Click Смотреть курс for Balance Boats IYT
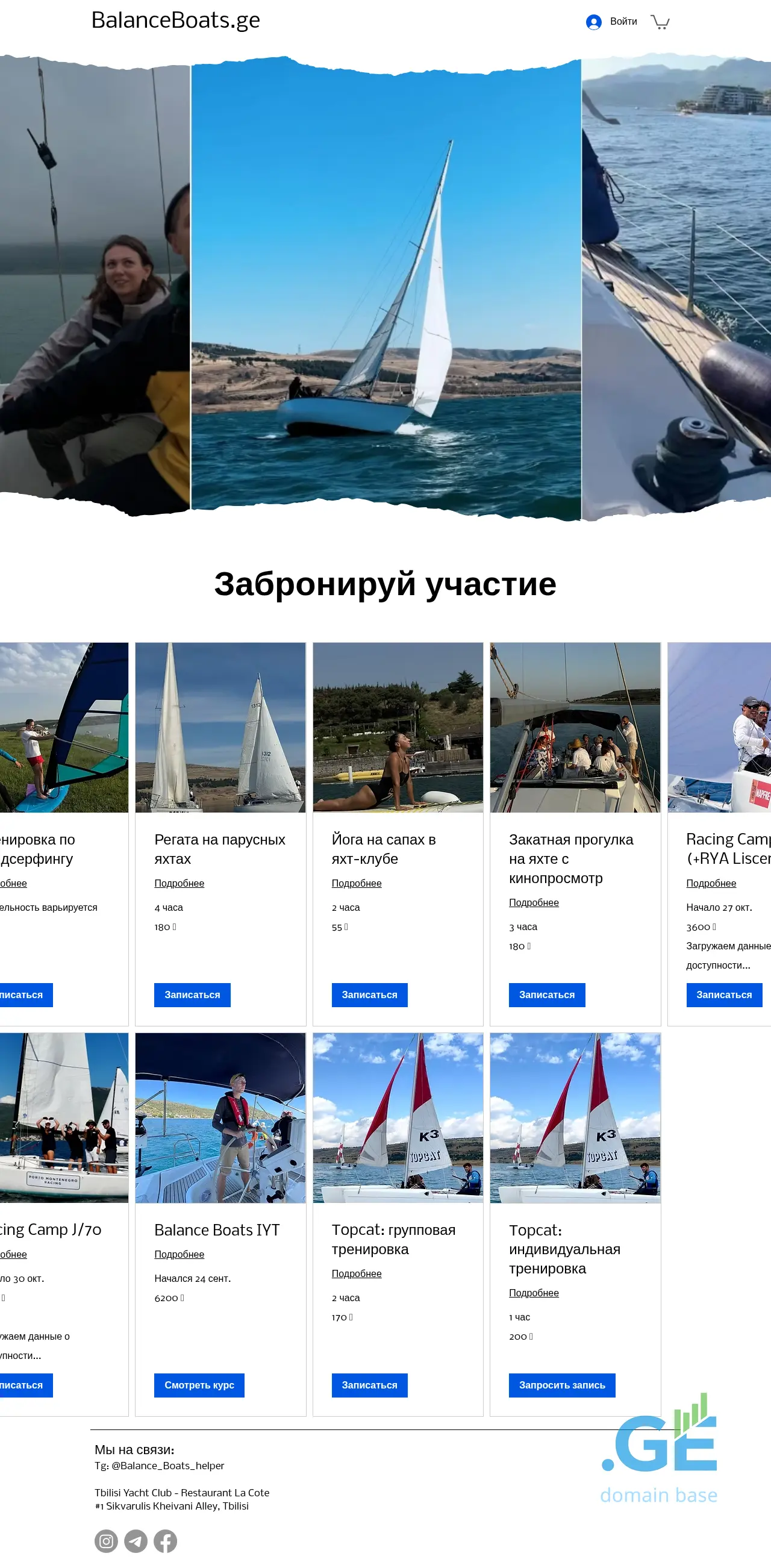This screenshot has height=1568, width=771. pyautogui.click(x=199, y=1385)
